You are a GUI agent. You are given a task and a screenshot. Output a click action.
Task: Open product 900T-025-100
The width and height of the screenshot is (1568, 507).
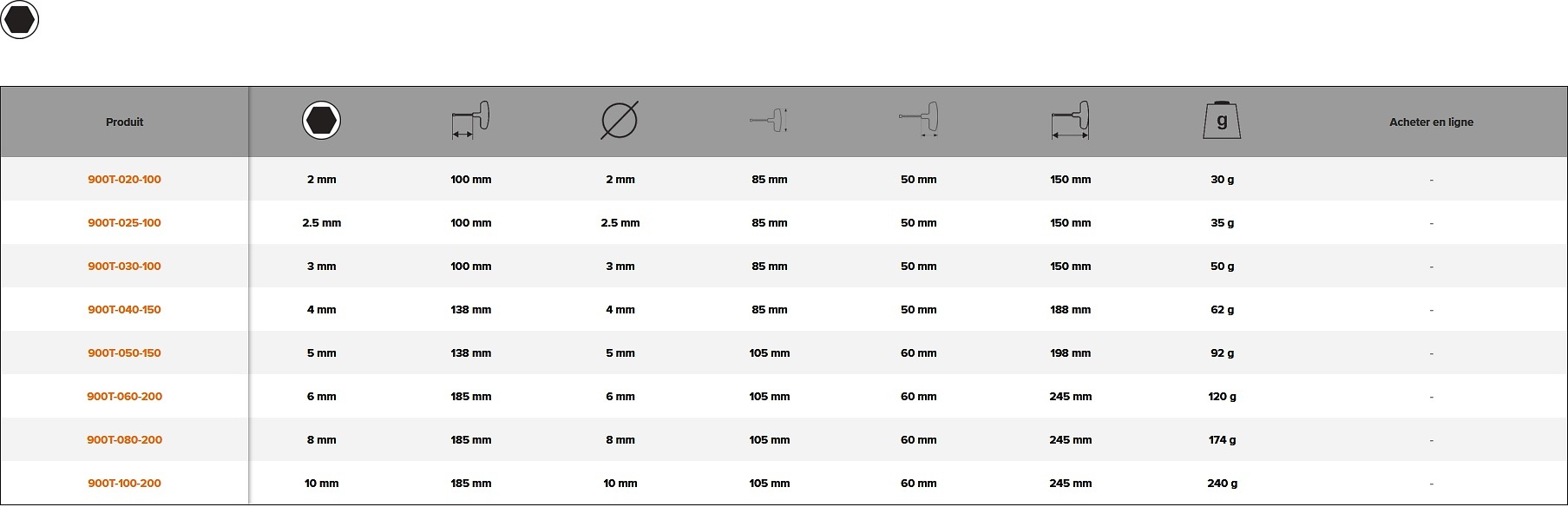coord(124,223)
